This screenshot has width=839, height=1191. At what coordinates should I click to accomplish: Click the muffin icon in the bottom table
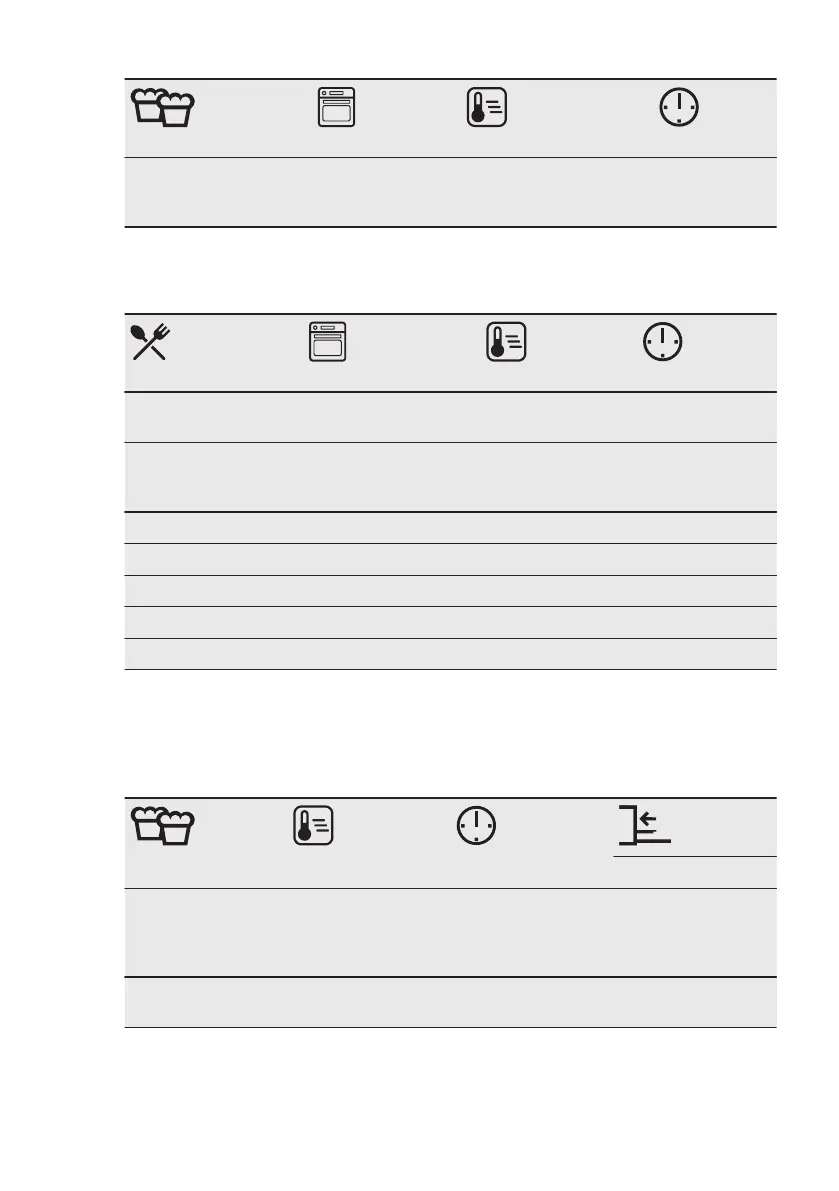pyautogui.click(x=162, y=826)
